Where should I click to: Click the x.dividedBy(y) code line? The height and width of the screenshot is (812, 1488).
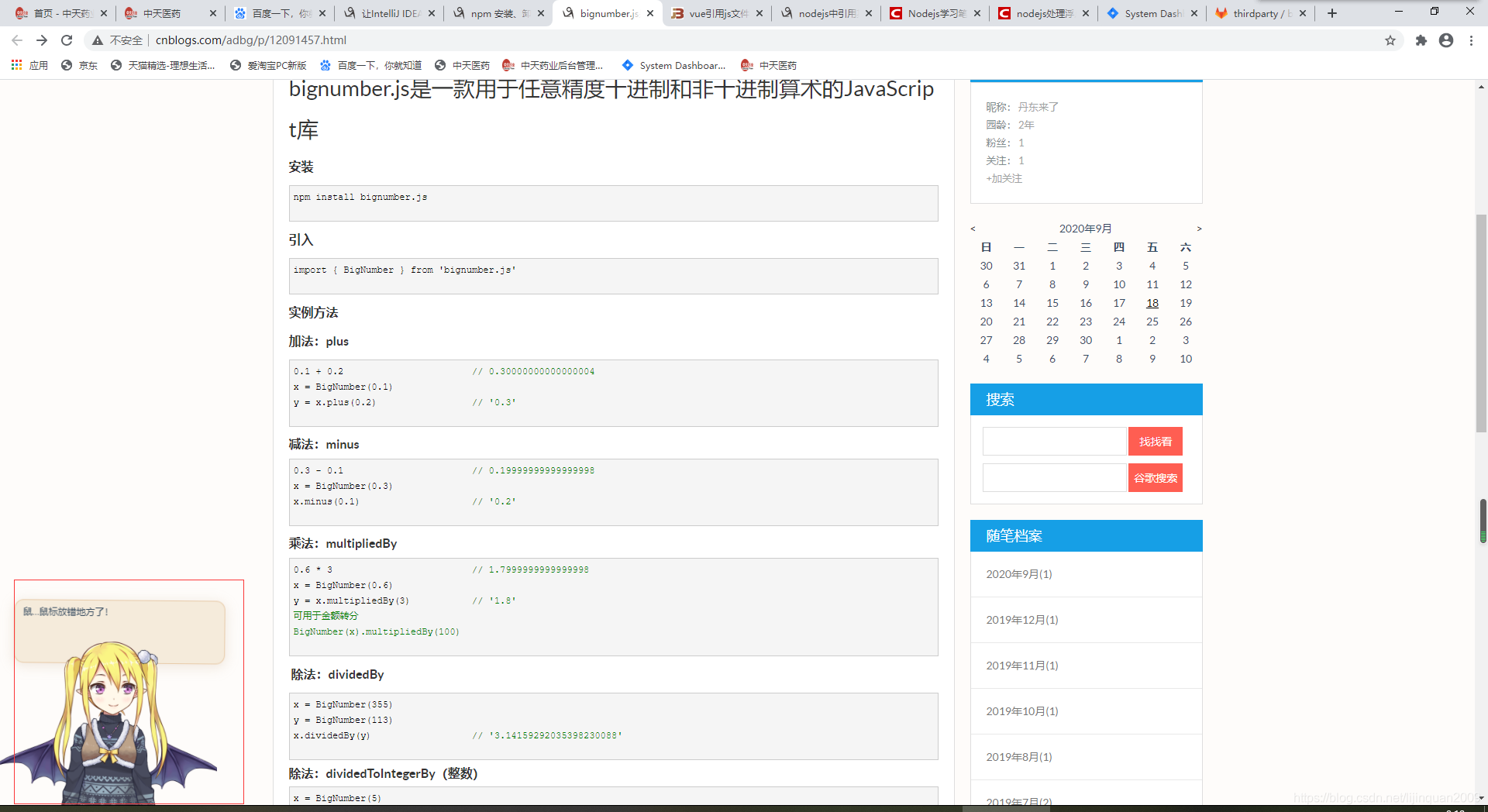tap(332, 735)
